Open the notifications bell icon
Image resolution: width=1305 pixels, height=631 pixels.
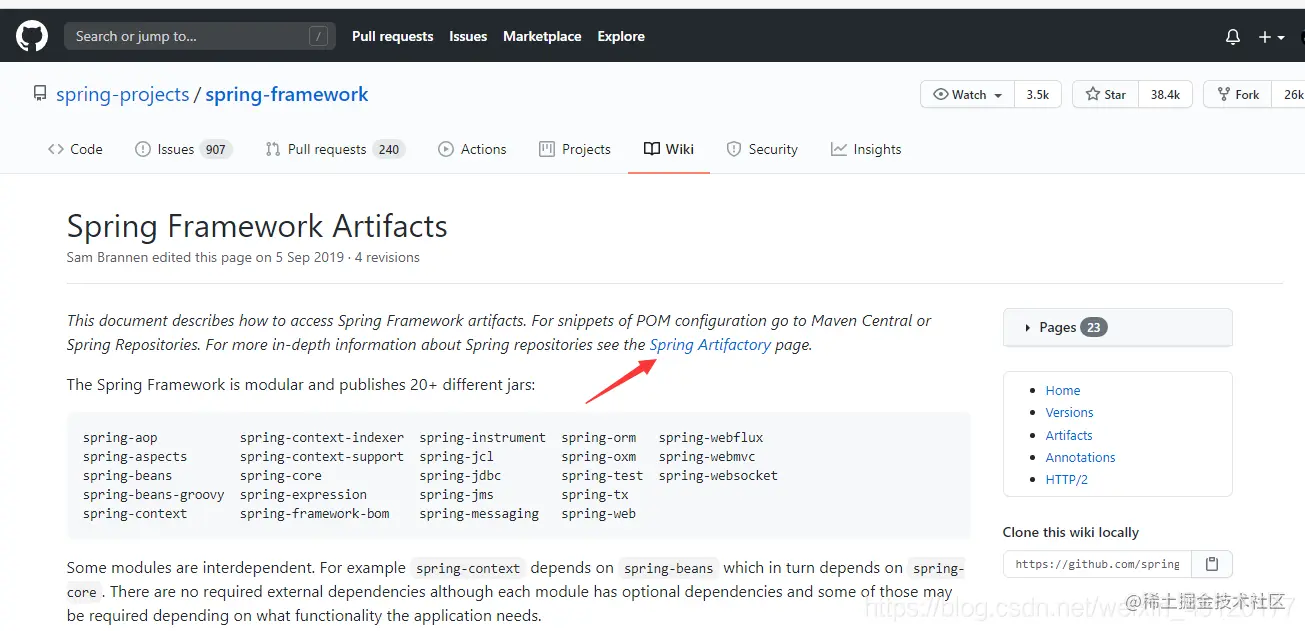(1232, 37)
